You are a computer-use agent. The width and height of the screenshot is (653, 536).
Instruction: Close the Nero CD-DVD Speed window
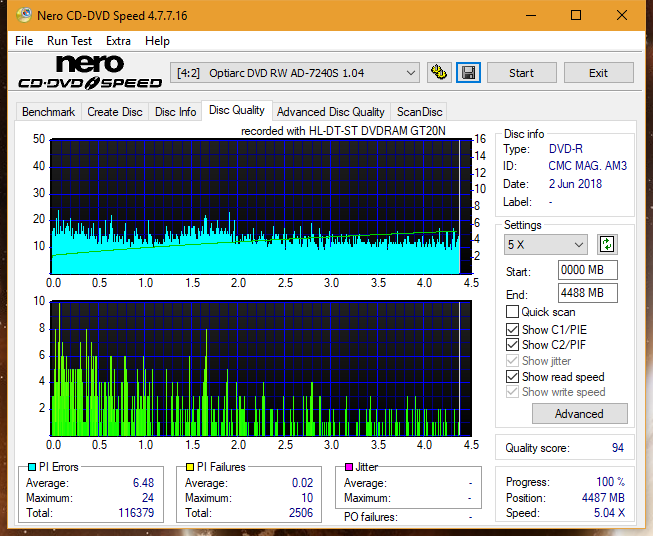(x=622, y=15)
